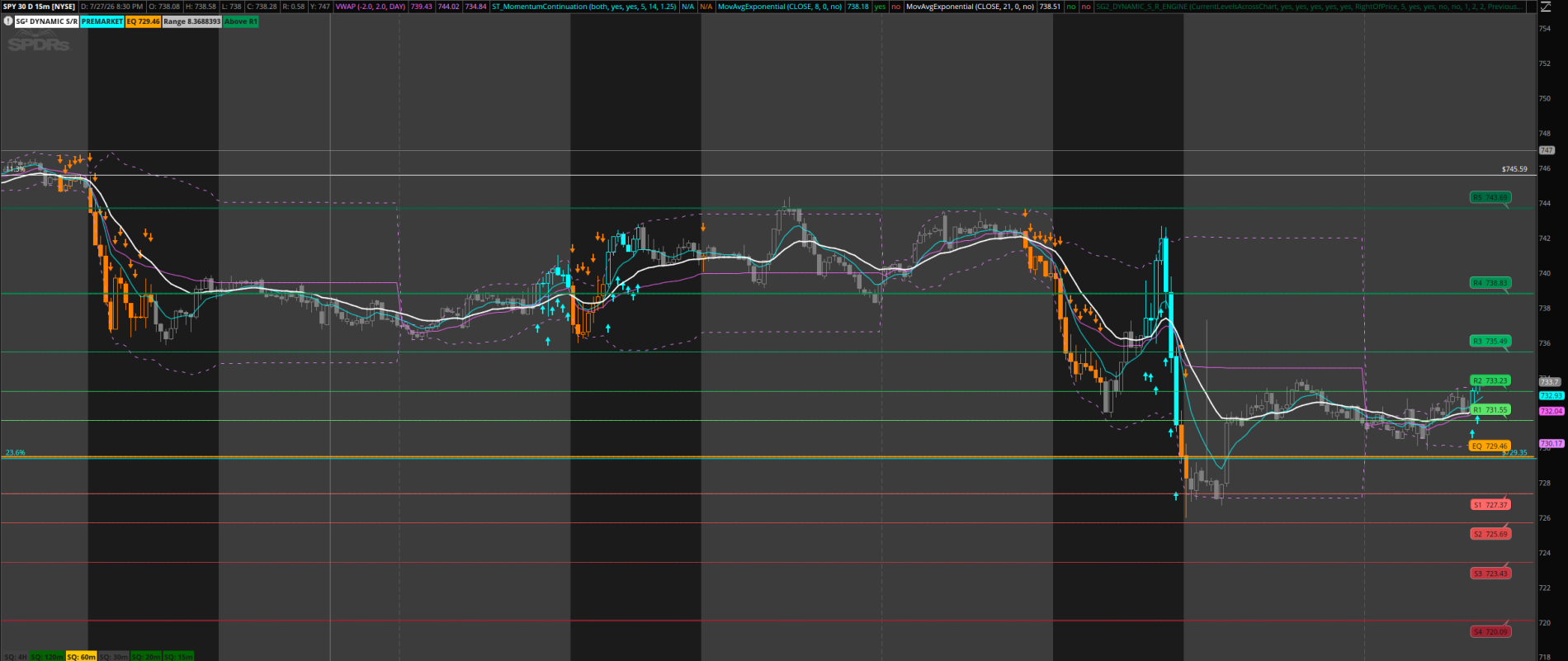Click the R3 735.49 resistance level bubble

1490,341
